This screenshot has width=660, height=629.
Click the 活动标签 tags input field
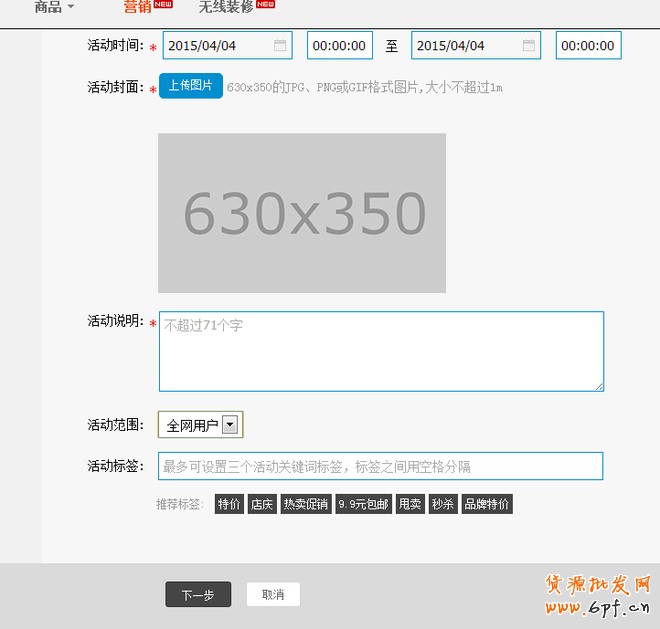(381, 466)
